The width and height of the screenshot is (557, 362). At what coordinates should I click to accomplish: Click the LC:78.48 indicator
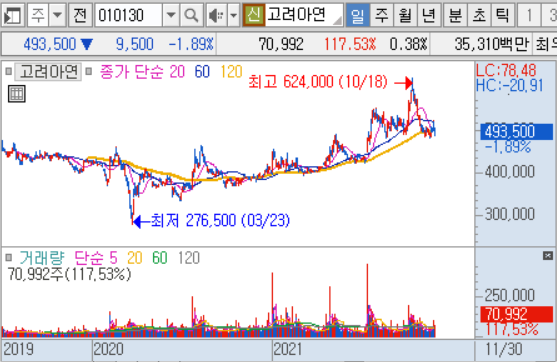coord(506,70)
